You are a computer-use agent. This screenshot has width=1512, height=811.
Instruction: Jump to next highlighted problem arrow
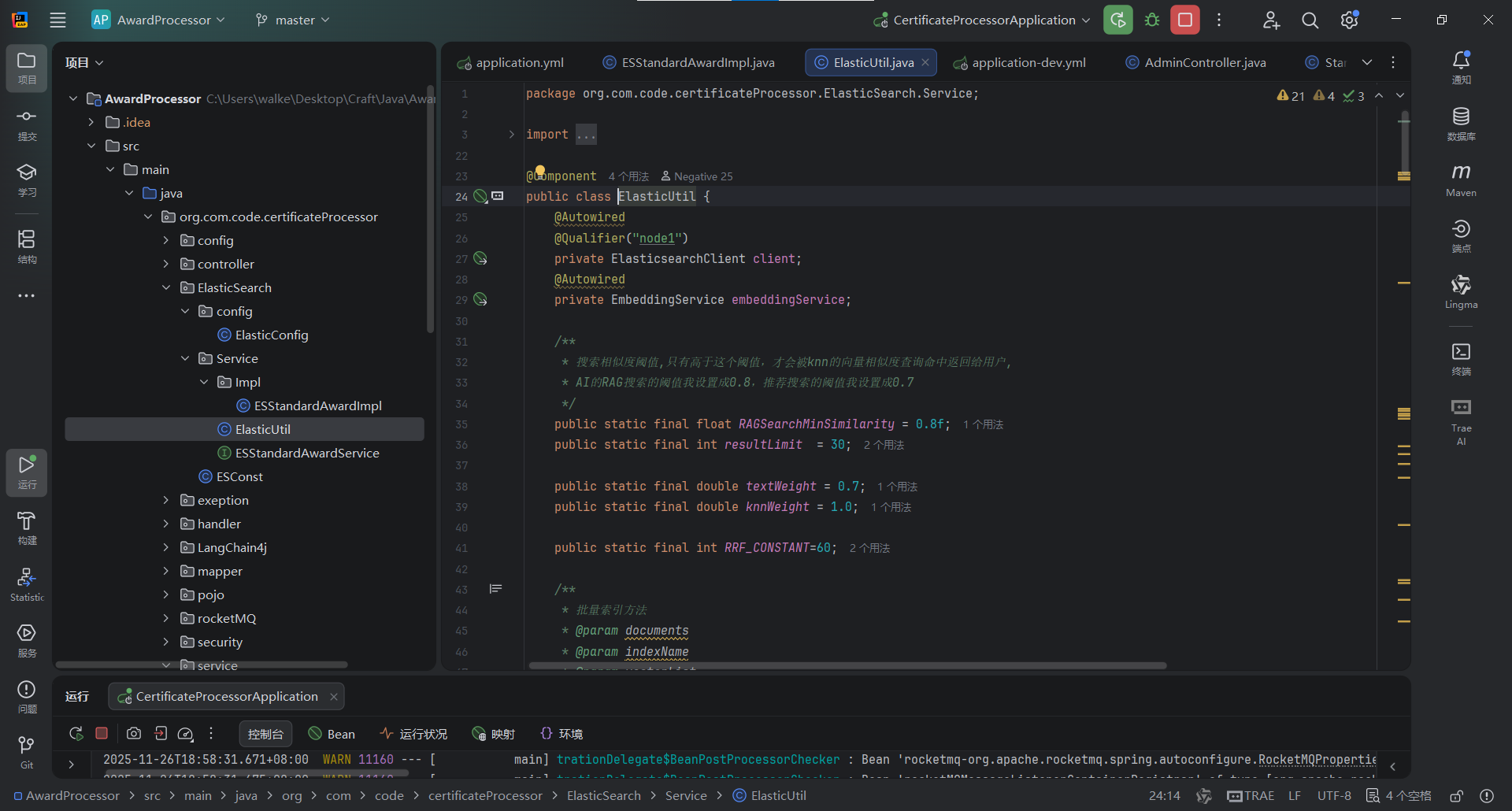(1400, 95)
